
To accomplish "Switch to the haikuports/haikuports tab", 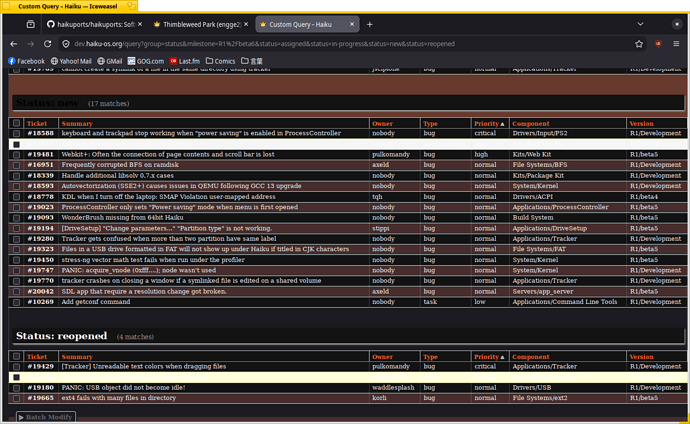I will pos(94,25).
